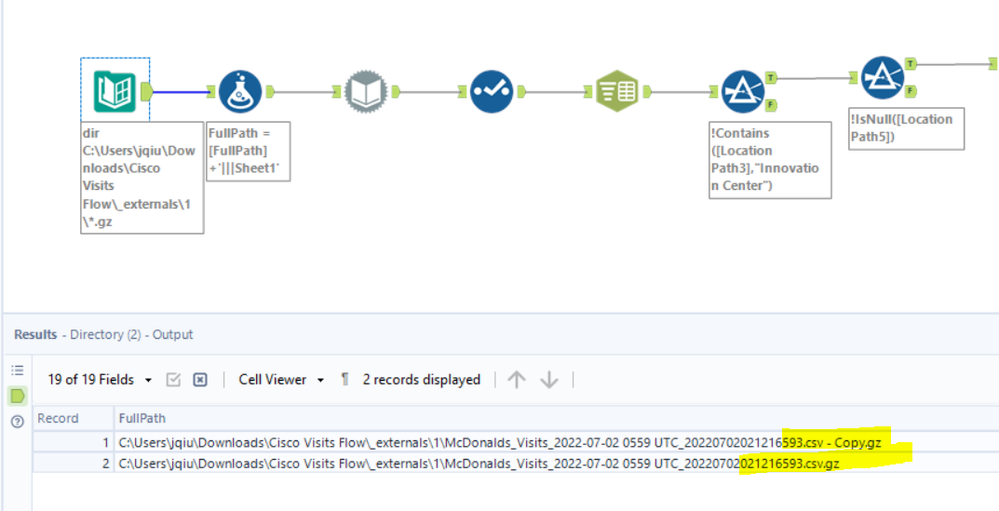This screenshot has width=999, height=511.
Task: Select the Filter tool with IsNull expression
Action: (882, 78)
